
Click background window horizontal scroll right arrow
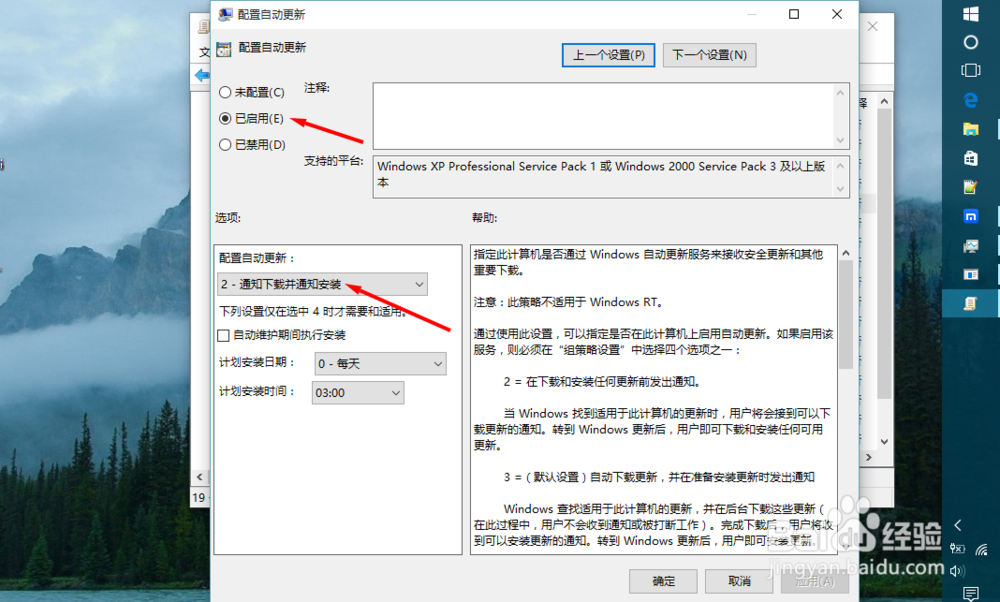[869, 457]
